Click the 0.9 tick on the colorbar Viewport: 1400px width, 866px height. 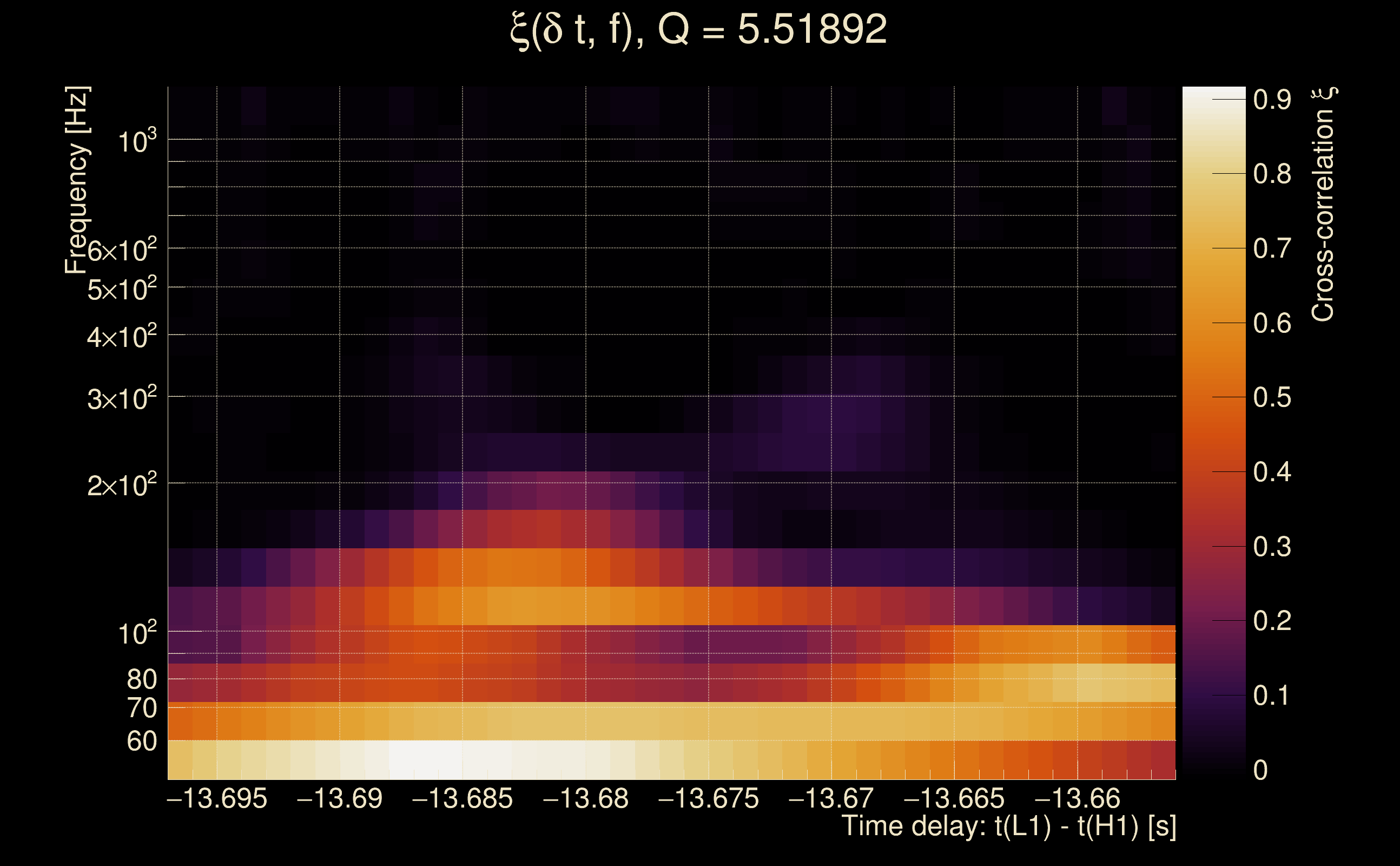[x=1272, y=100]
